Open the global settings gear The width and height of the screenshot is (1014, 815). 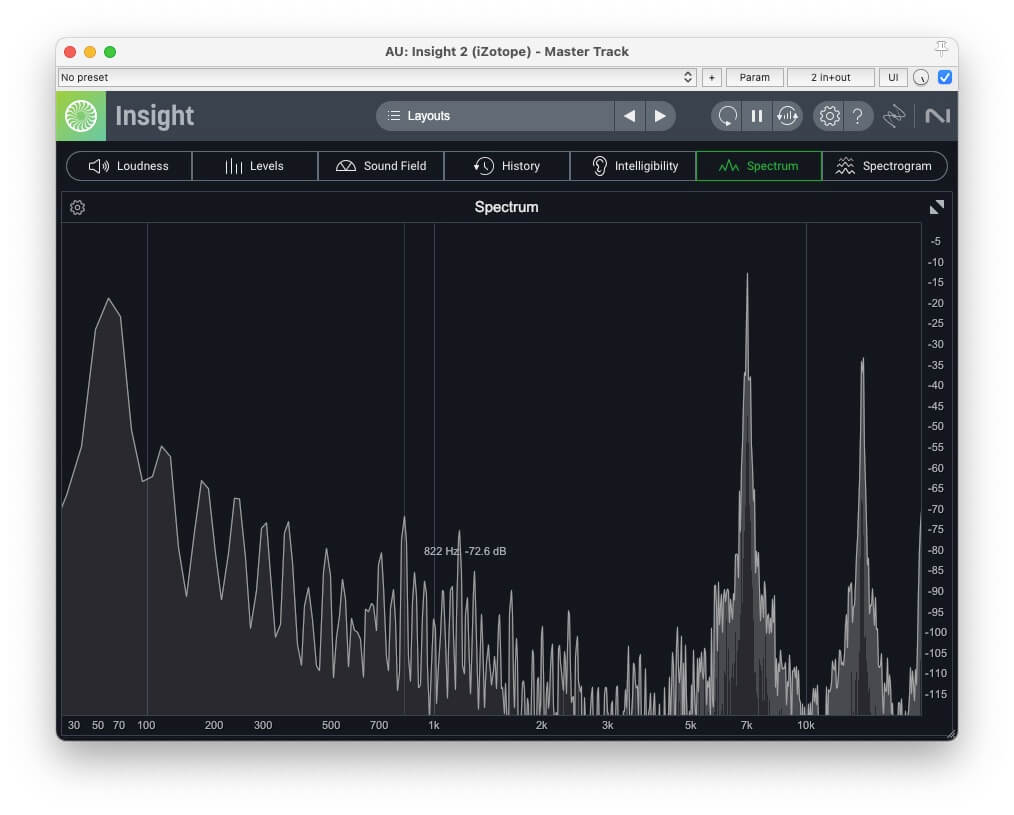tap(829, 116)
